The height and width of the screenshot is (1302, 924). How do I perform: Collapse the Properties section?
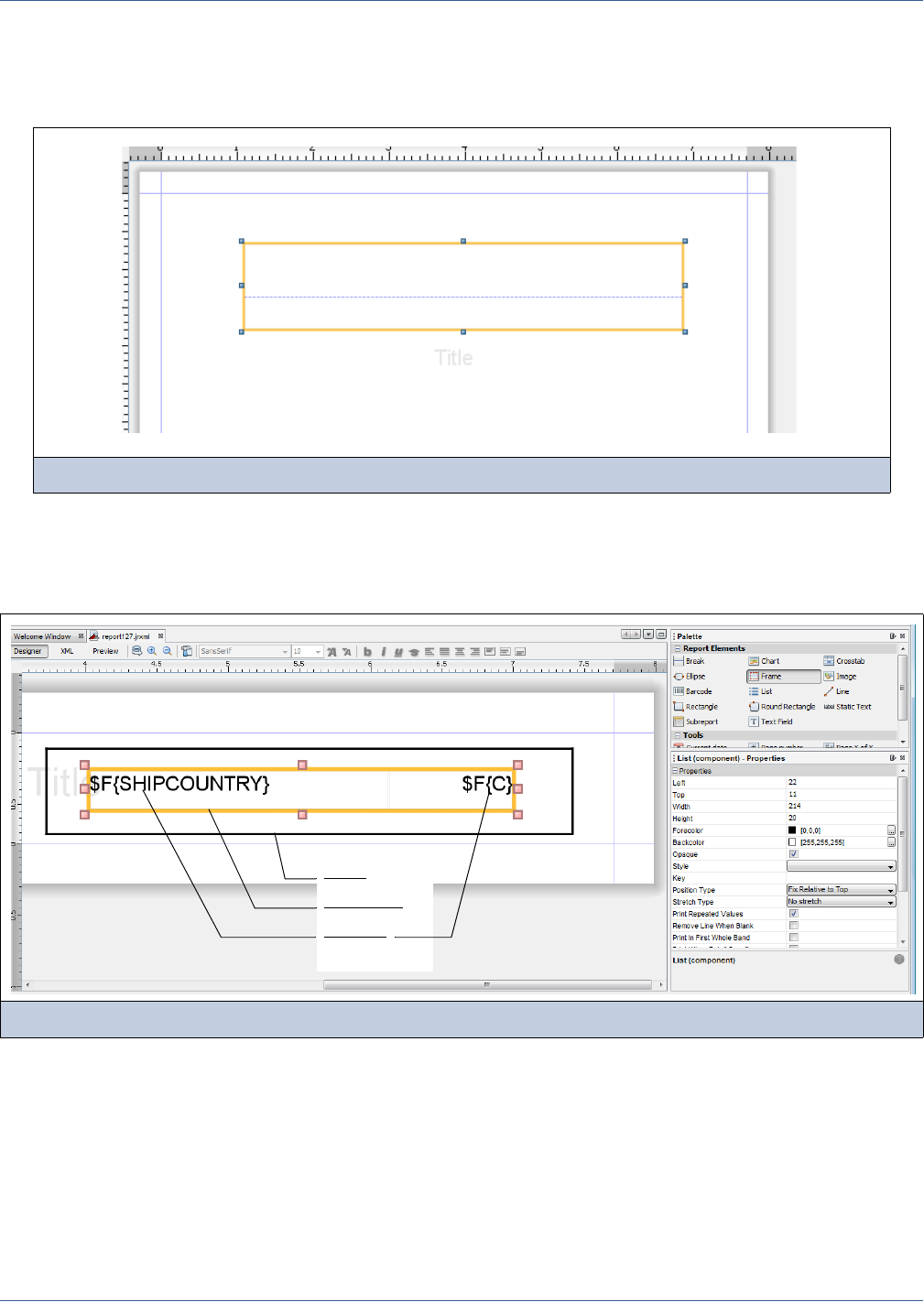pos(676,771)
